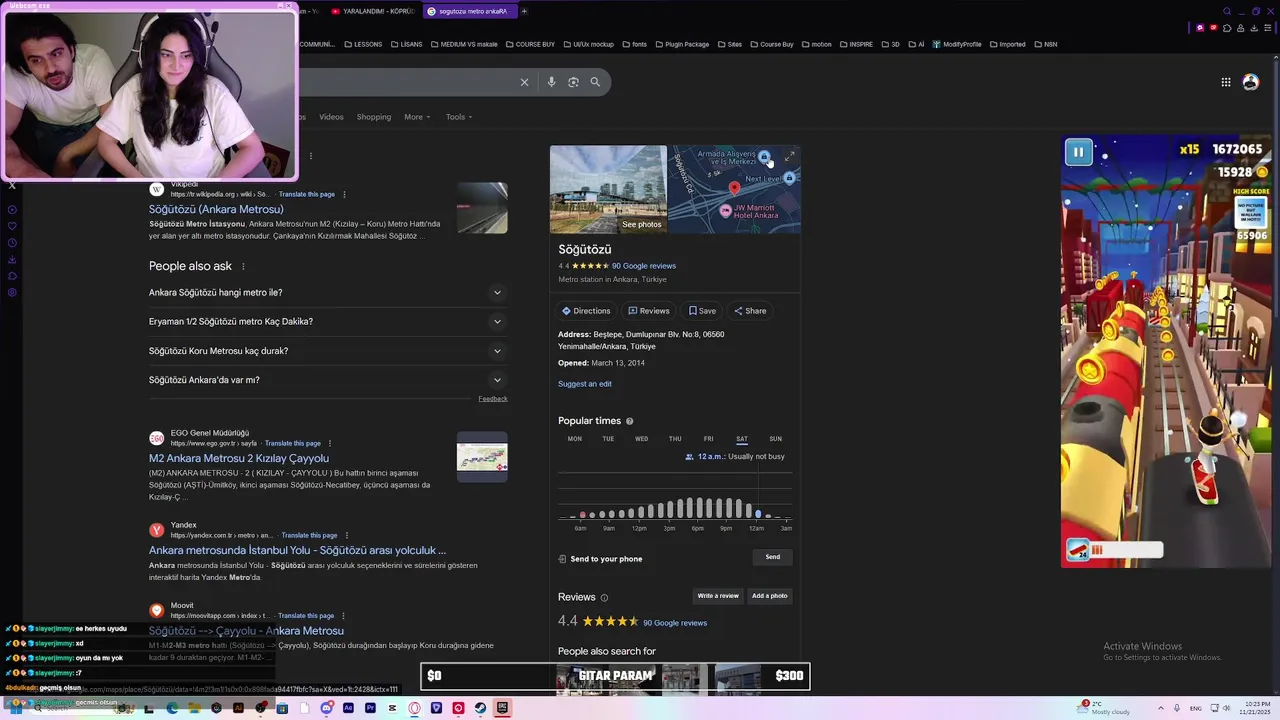The width and height of the screenshot is (1280, 720).
Task: Open the Yandex "Ankara metrosunda İstanbul Yolu" result
Action: [x=297, y=550]
